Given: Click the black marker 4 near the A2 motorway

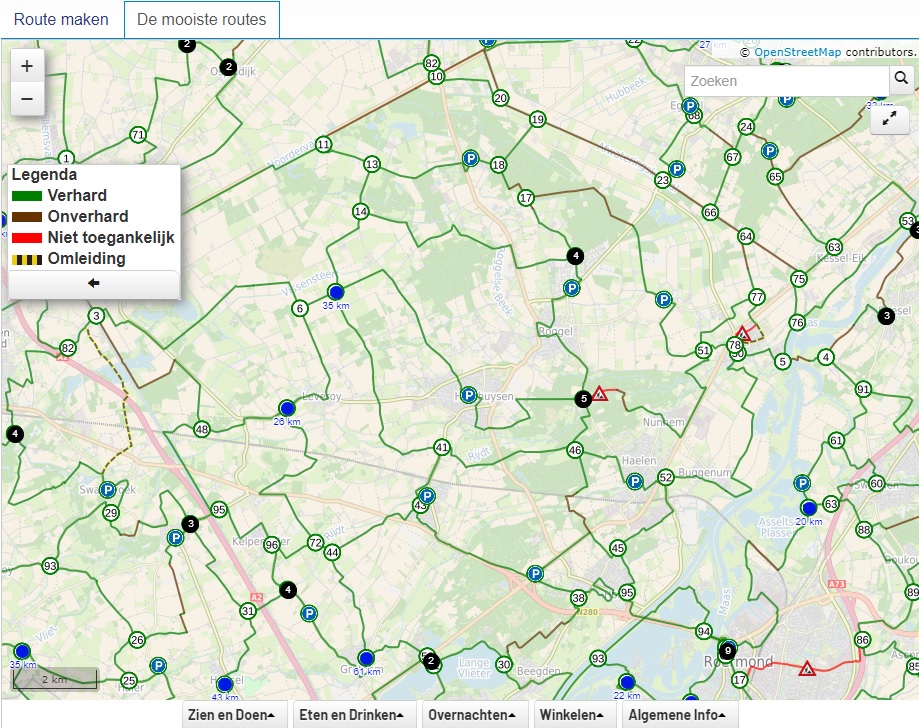Looking at the screenshot, I should (288, 589).
